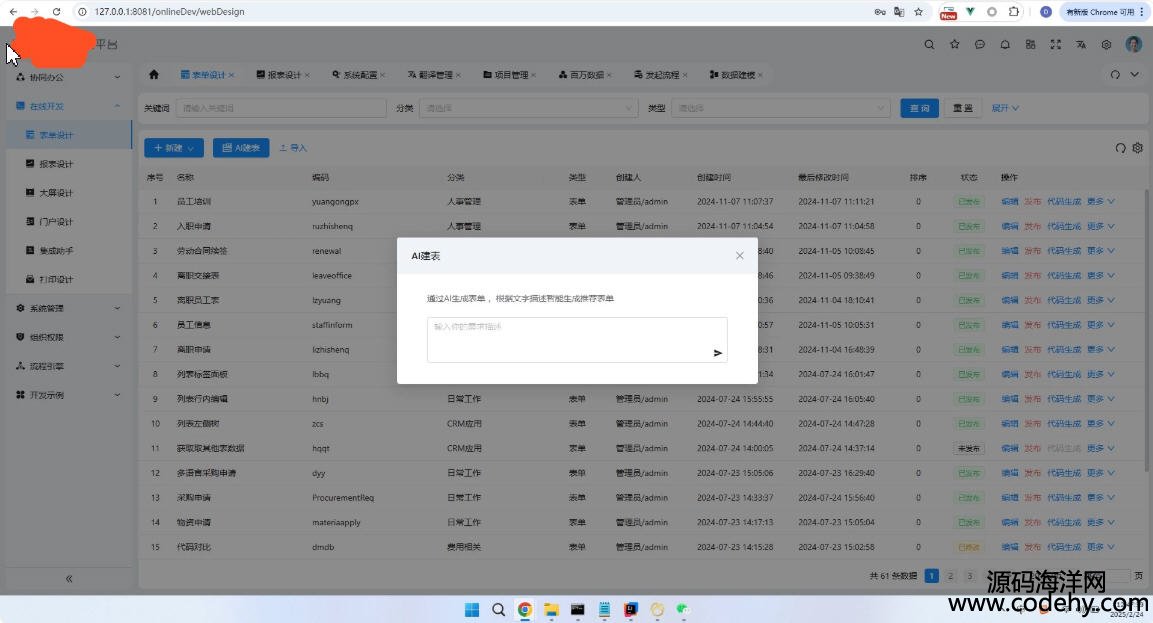Expand the 系统管理 sidebar menu
This screenshot has height=623, width=1153.
[66, 309]
